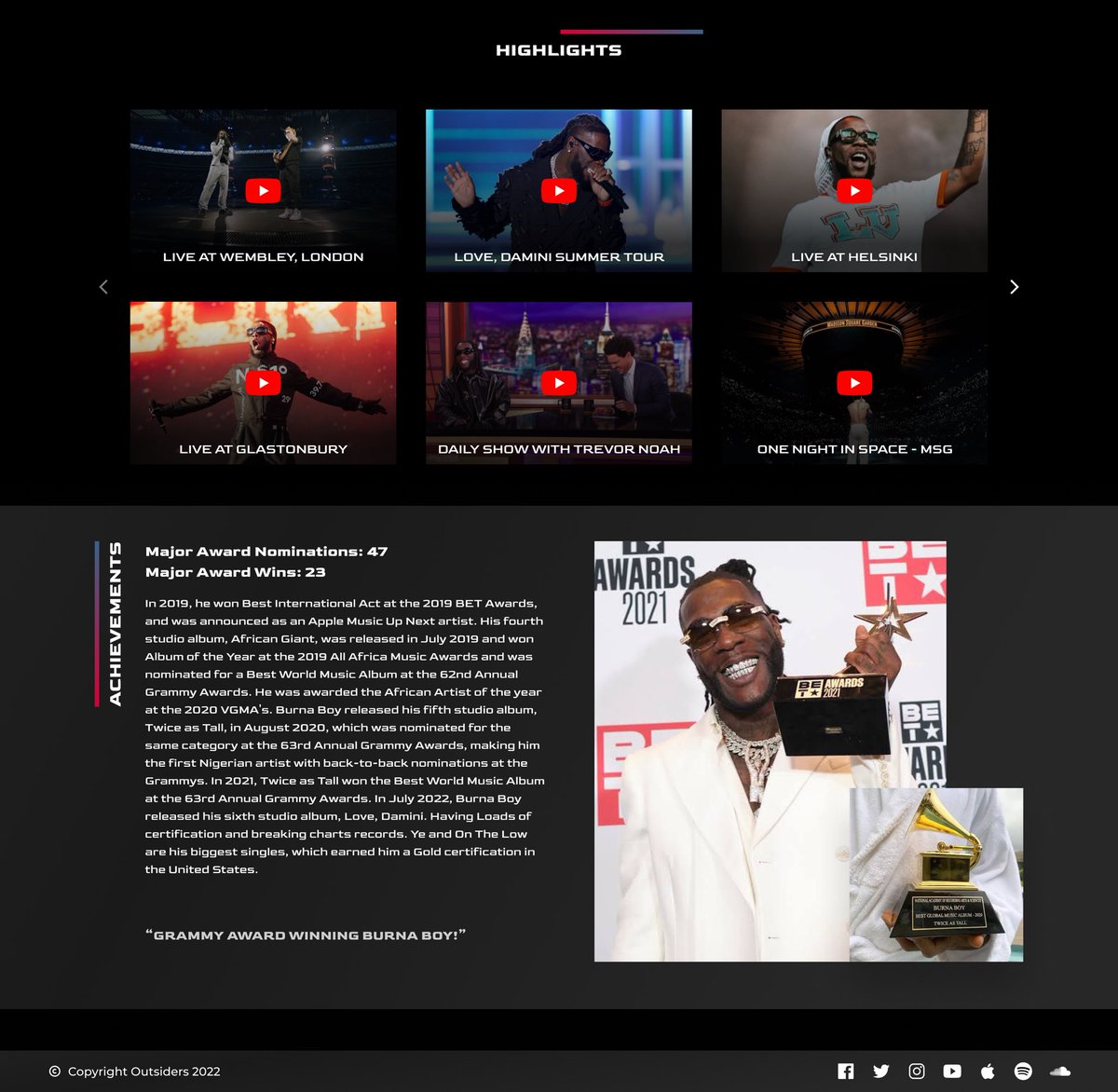Open the Twitter icon in footer
The width and height of the screenshot is (1118, 1092).
point(881,1072)
